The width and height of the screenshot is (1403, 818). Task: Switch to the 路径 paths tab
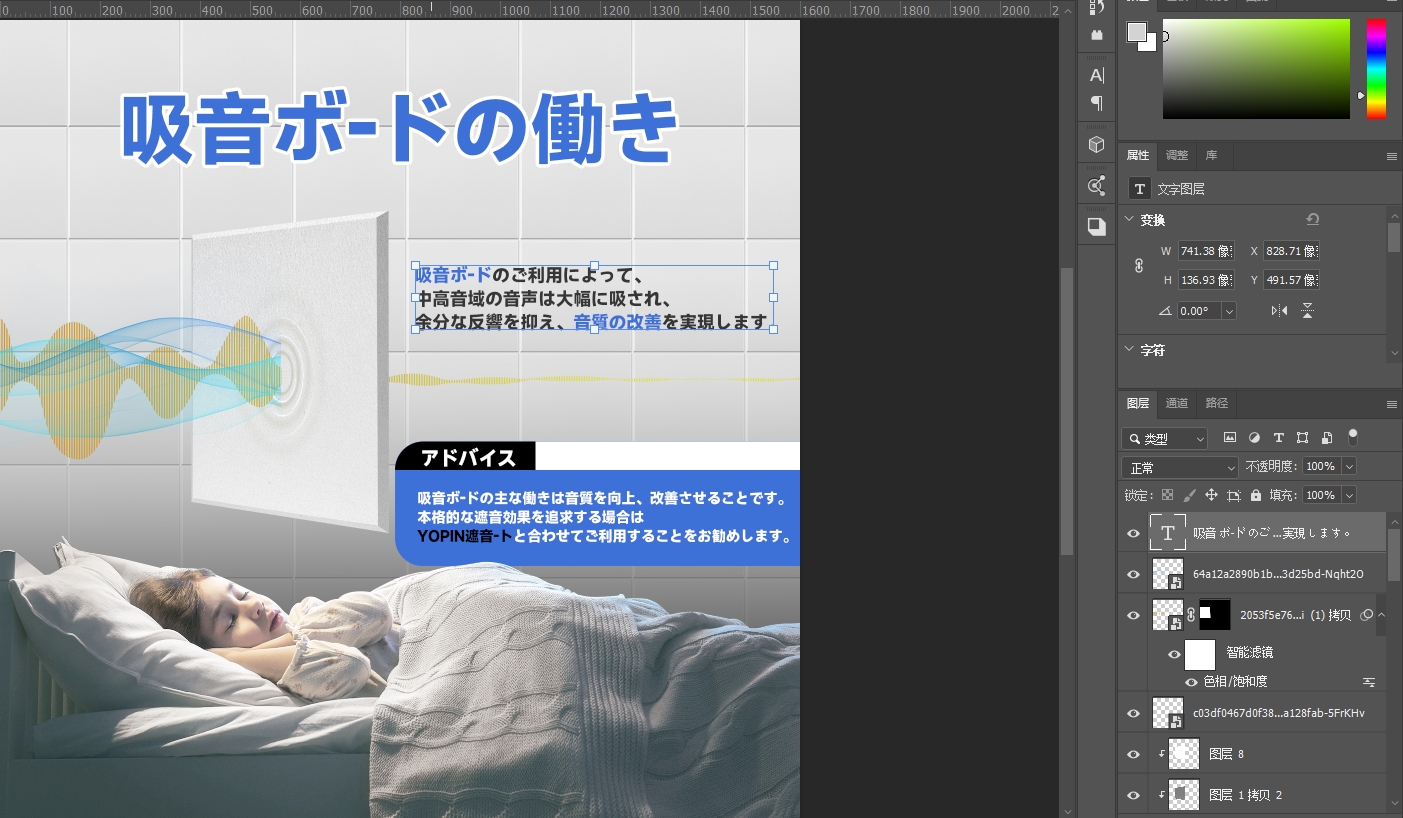[1216, 403]
